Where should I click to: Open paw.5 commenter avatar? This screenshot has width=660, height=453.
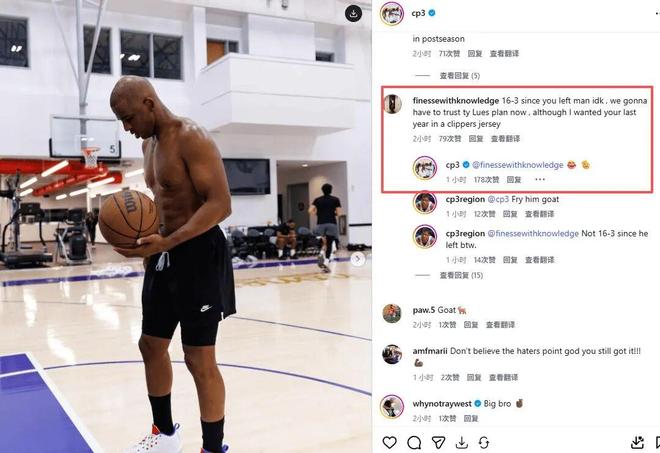tap(392, 313)
